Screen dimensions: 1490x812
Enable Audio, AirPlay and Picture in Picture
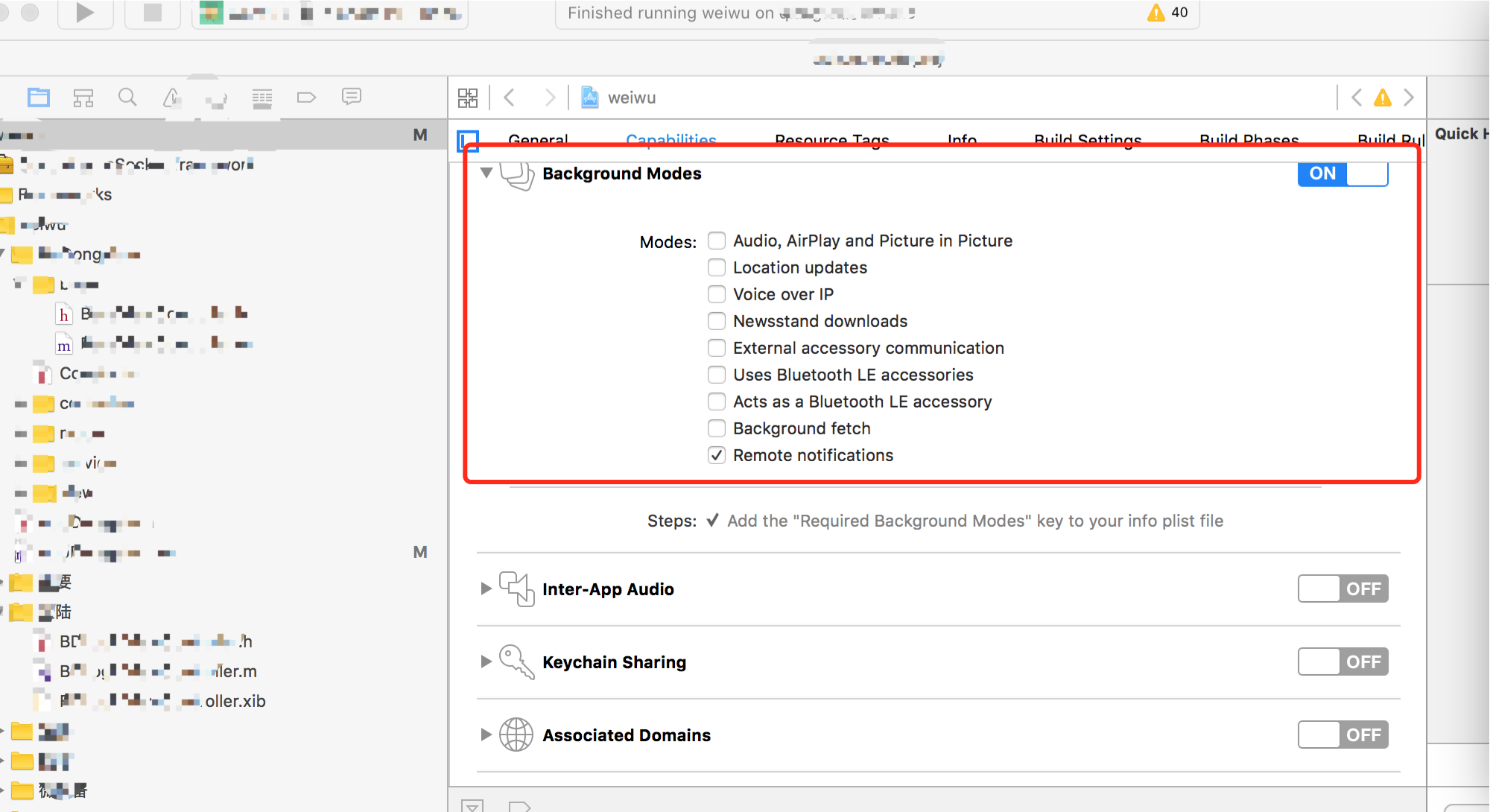click(x=717, y=241)
